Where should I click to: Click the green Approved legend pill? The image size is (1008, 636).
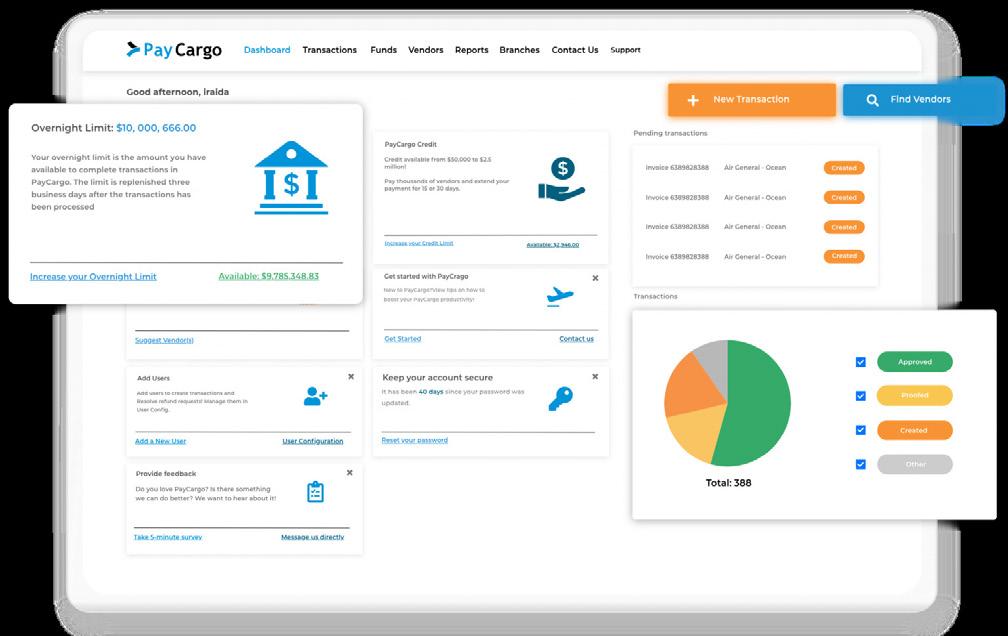[915, 362]
